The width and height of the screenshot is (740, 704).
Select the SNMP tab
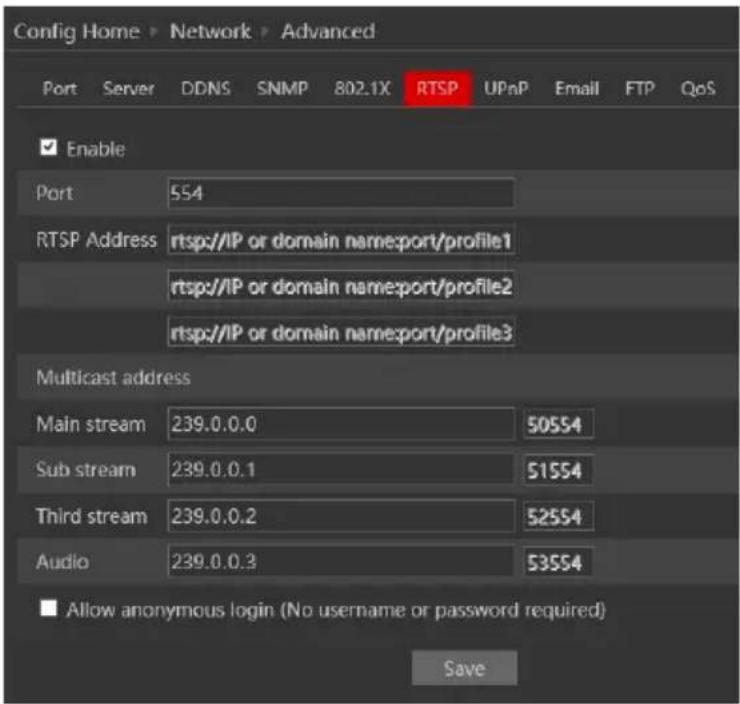click(282, 88)
